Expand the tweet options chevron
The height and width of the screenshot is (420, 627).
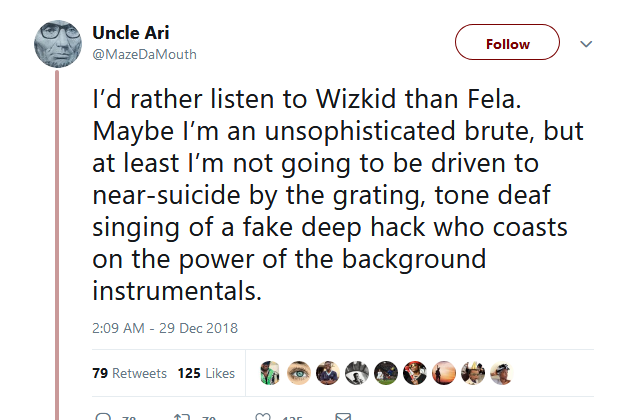point(587,44)
